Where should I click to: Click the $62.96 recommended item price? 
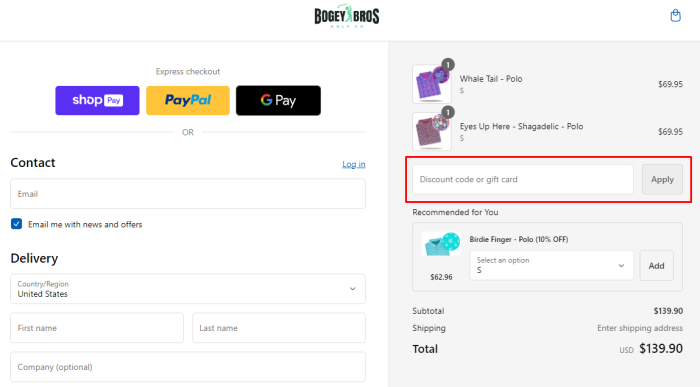[x=441, y=277]
